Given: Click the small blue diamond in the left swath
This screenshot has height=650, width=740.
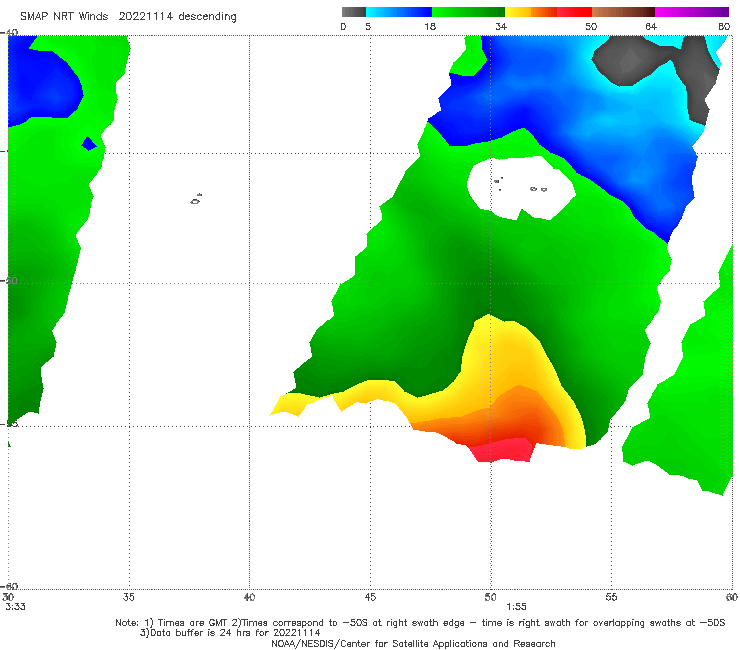Looking at the screenshot, I should pos(89,144).
